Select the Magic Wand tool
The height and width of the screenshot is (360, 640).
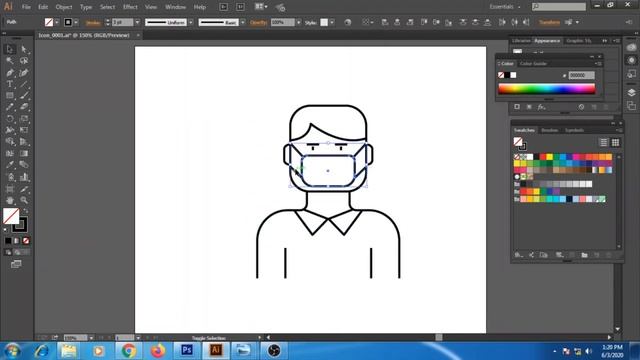point(10,61)
